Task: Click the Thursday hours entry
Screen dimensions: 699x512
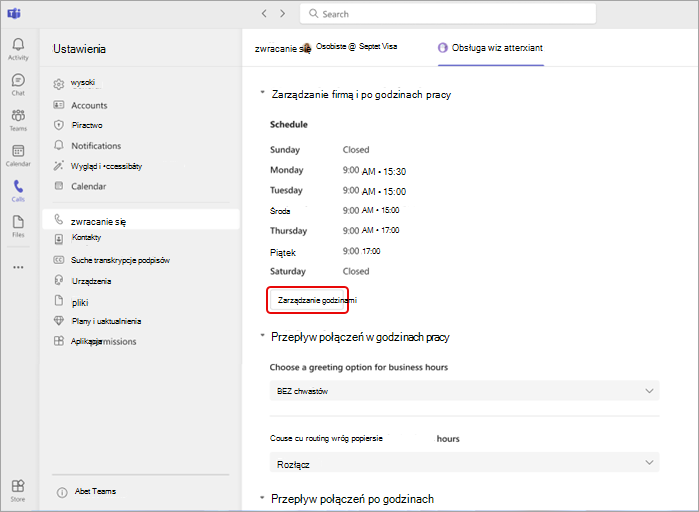Action: pos(371,230)
